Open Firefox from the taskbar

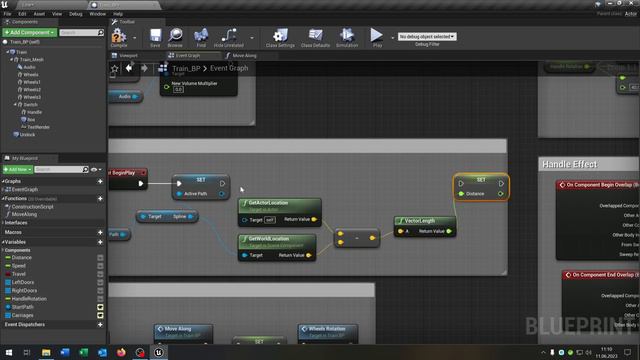(121, 352)
